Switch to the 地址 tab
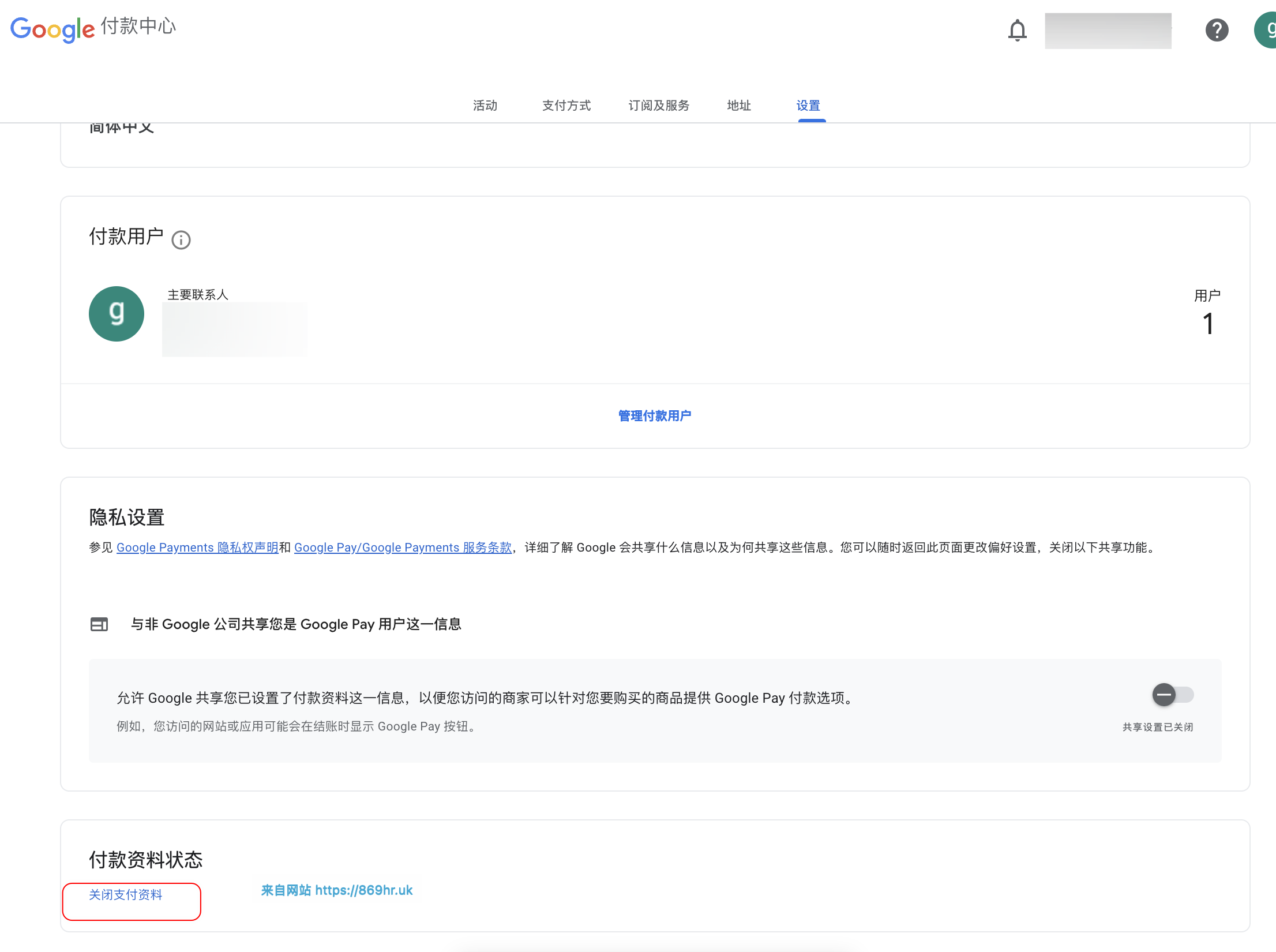Viewport: 1276px width, 952px height. point(739,106)
